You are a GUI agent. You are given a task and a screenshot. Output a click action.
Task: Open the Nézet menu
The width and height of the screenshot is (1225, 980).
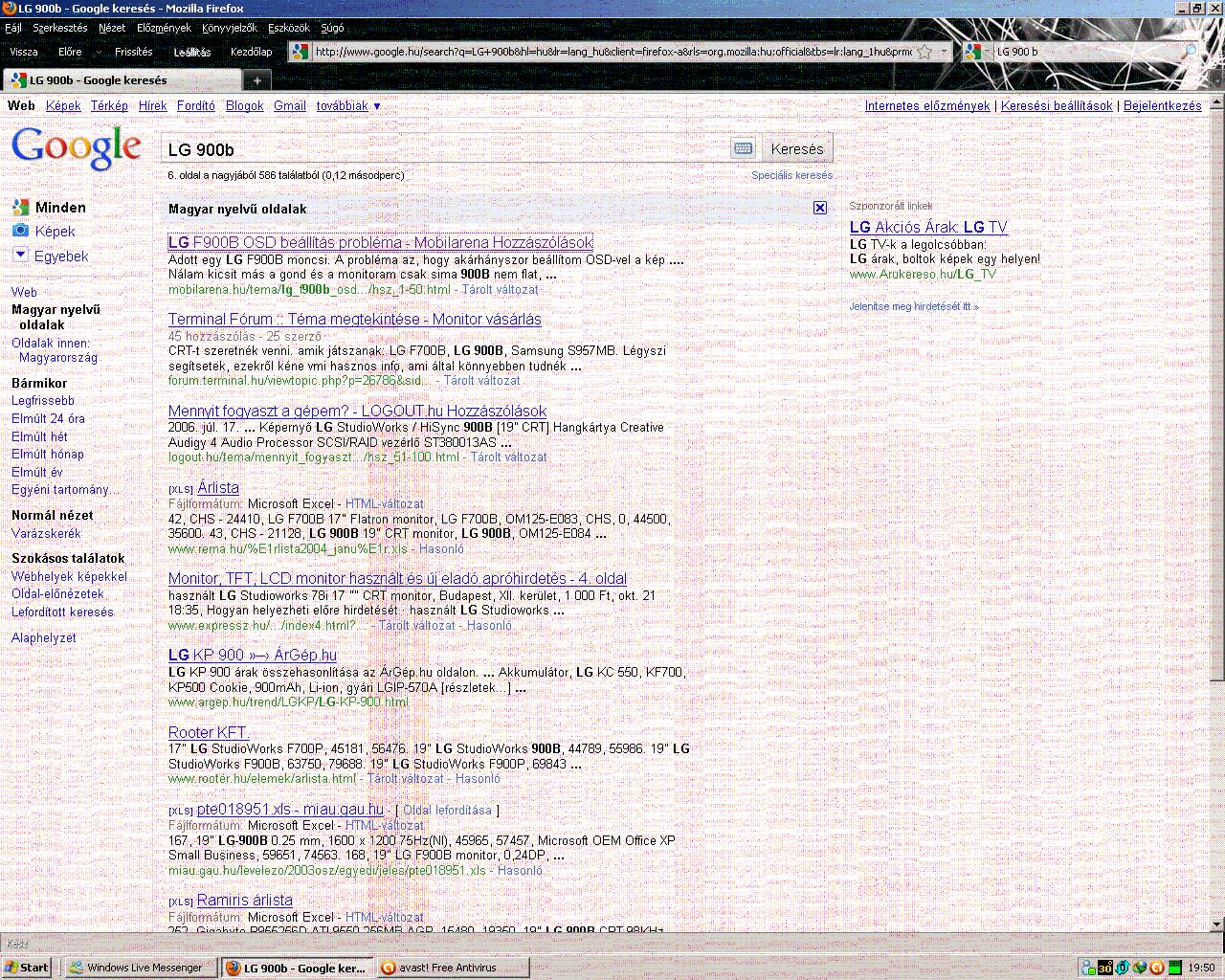tap(112, 28)
